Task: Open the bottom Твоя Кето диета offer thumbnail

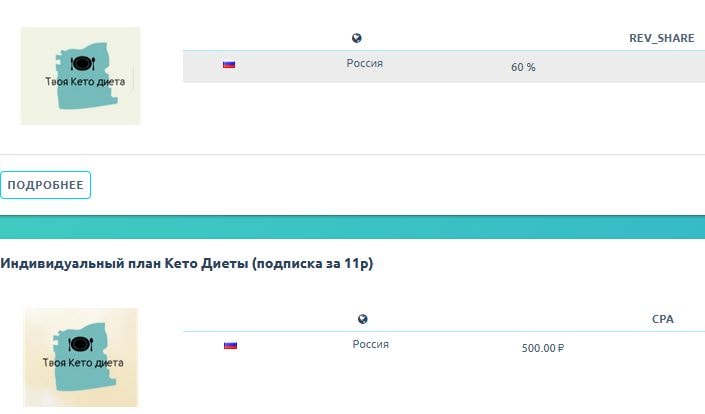Action: tap(80, 357)
